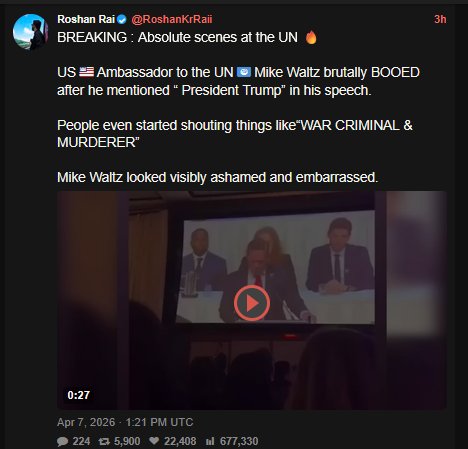Click the retweet arrows icon
Viewport: 468px width, 449px height.
(x=104, y=441)
